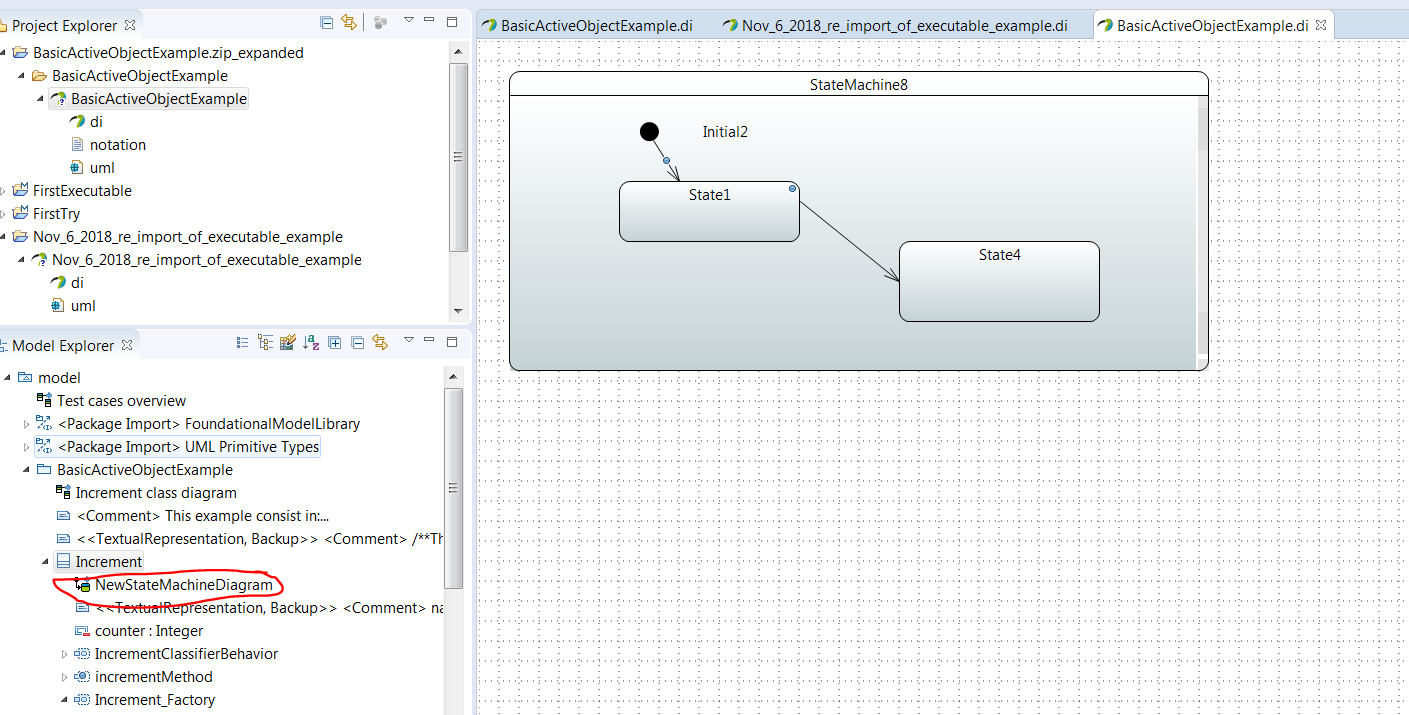Expand Package Import FoundationalModelLibrary node
The width and height of the screenshot is (1409, 715).
27,424
